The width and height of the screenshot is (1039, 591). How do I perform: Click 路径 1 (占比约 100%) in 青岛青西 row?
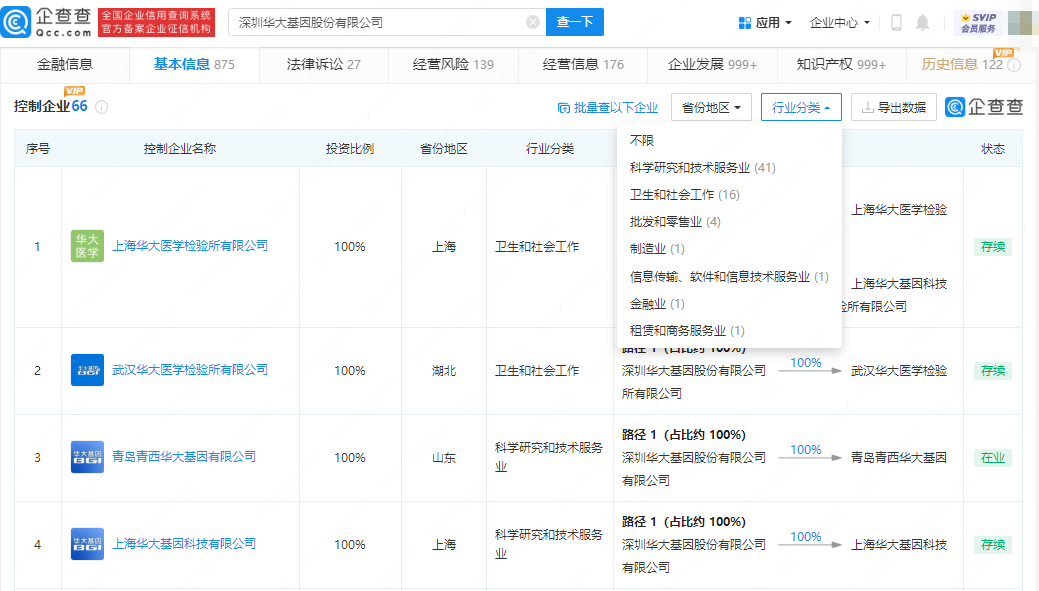pyautogui.click(x=684, y=435)
